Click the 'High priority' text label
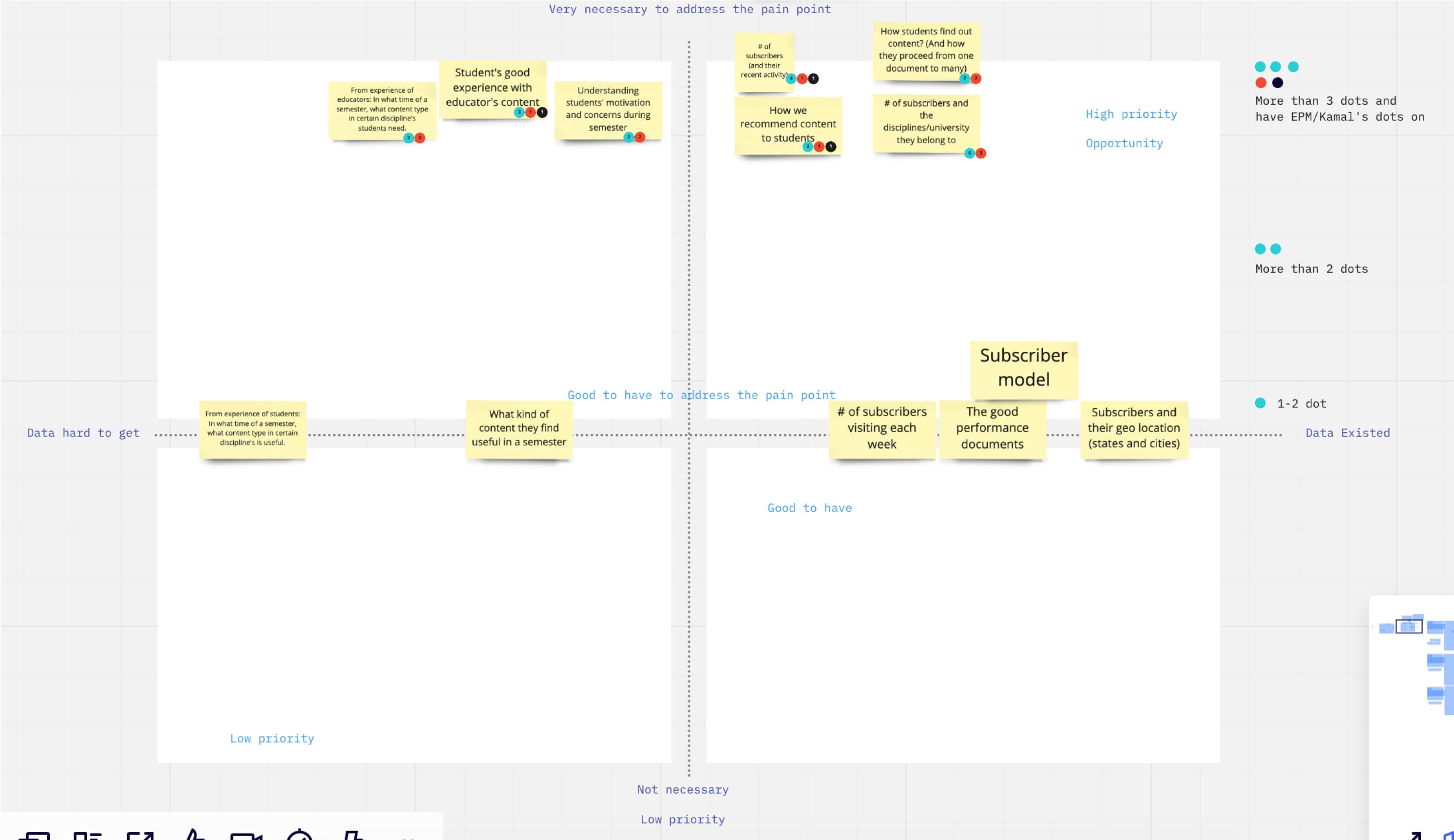1454x840 pixels. 1131,114
